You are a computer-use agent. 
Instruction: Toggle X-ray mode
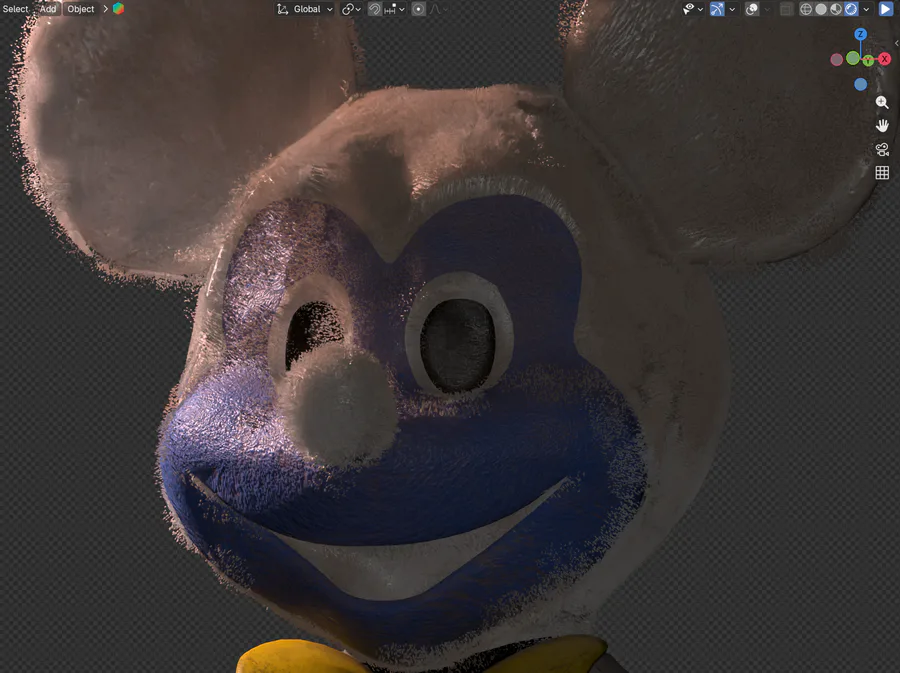[786, 9]
